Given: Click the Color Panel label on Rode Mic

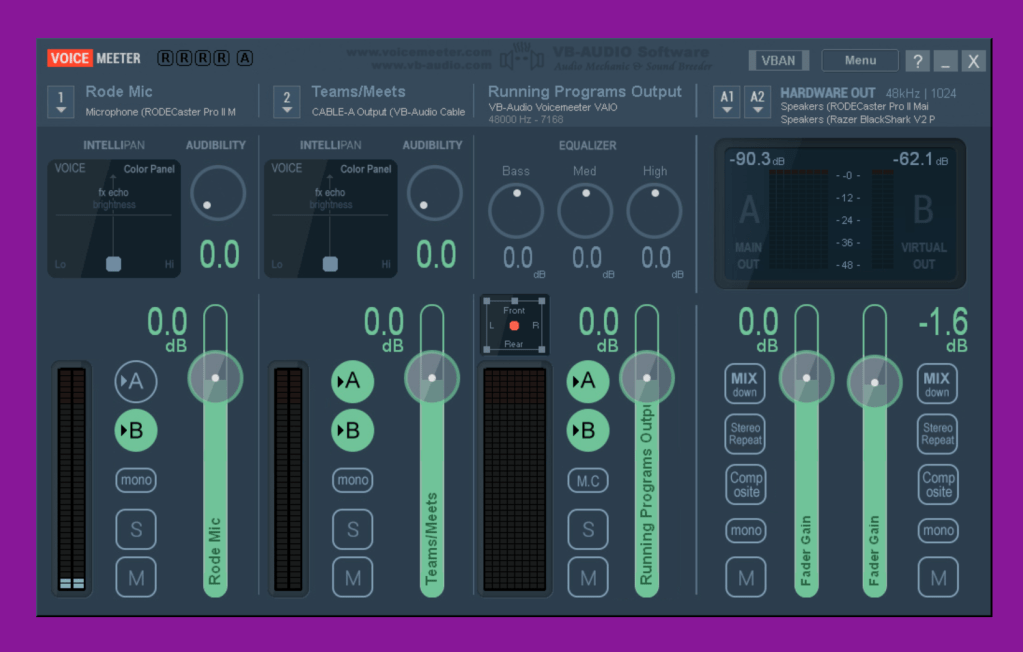Looking at the screenshot, I should (149, 169).
